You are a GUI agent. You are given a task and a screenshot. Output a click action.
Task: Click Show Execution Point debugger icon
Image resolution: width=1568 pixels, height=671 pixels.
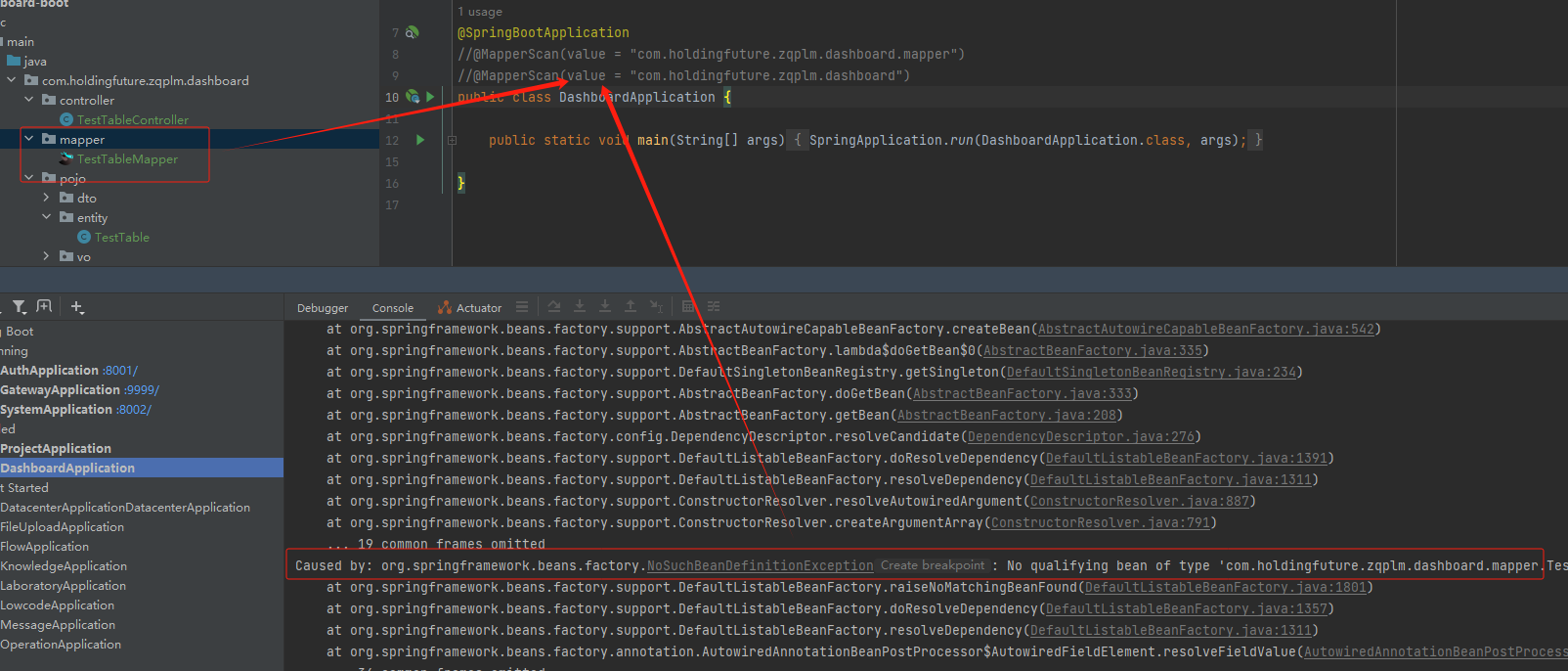click(x=554, y=306)
